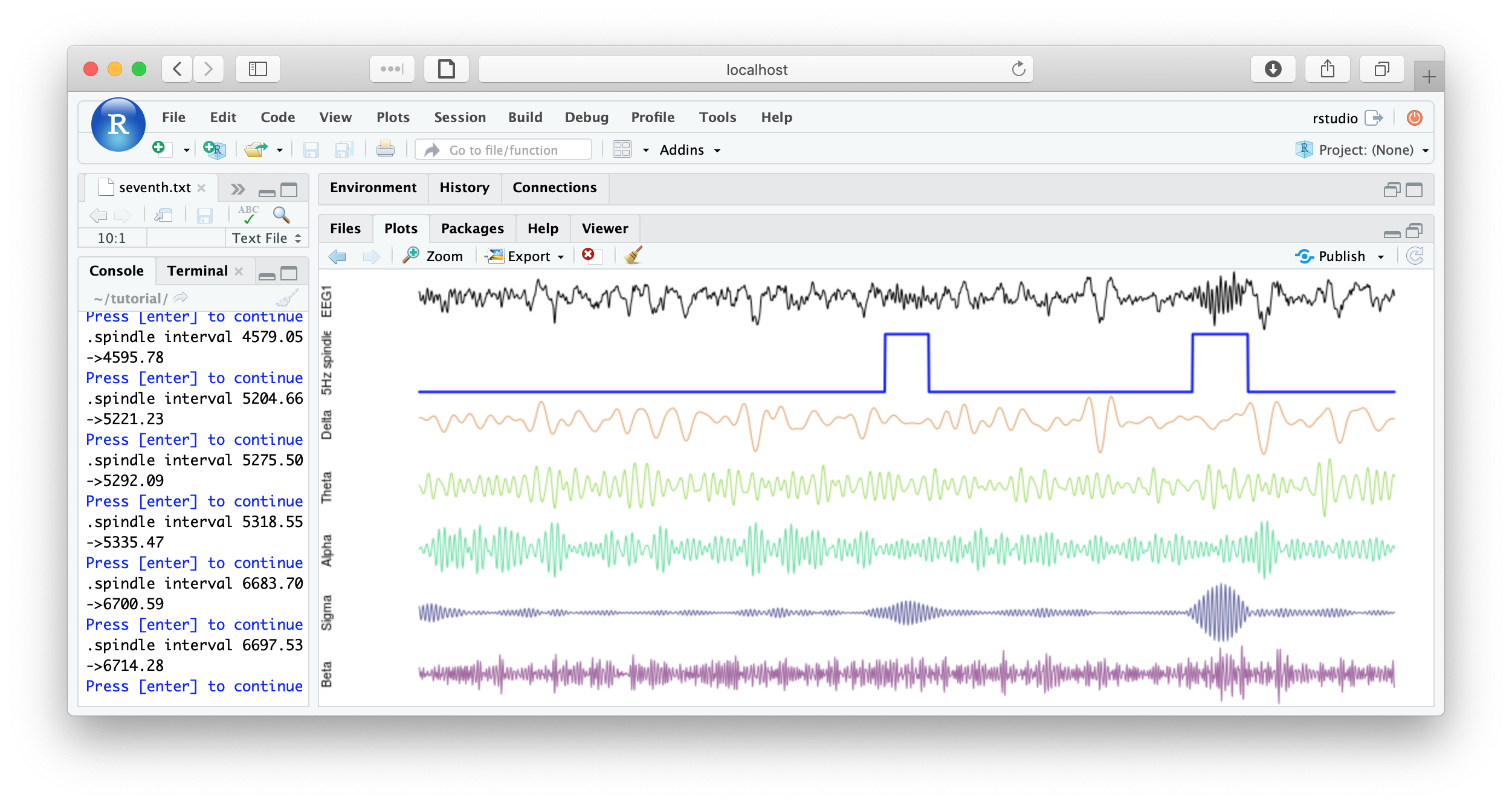Click the Go to file/function field
The image size is (1512, 805).
click(503, 150)
